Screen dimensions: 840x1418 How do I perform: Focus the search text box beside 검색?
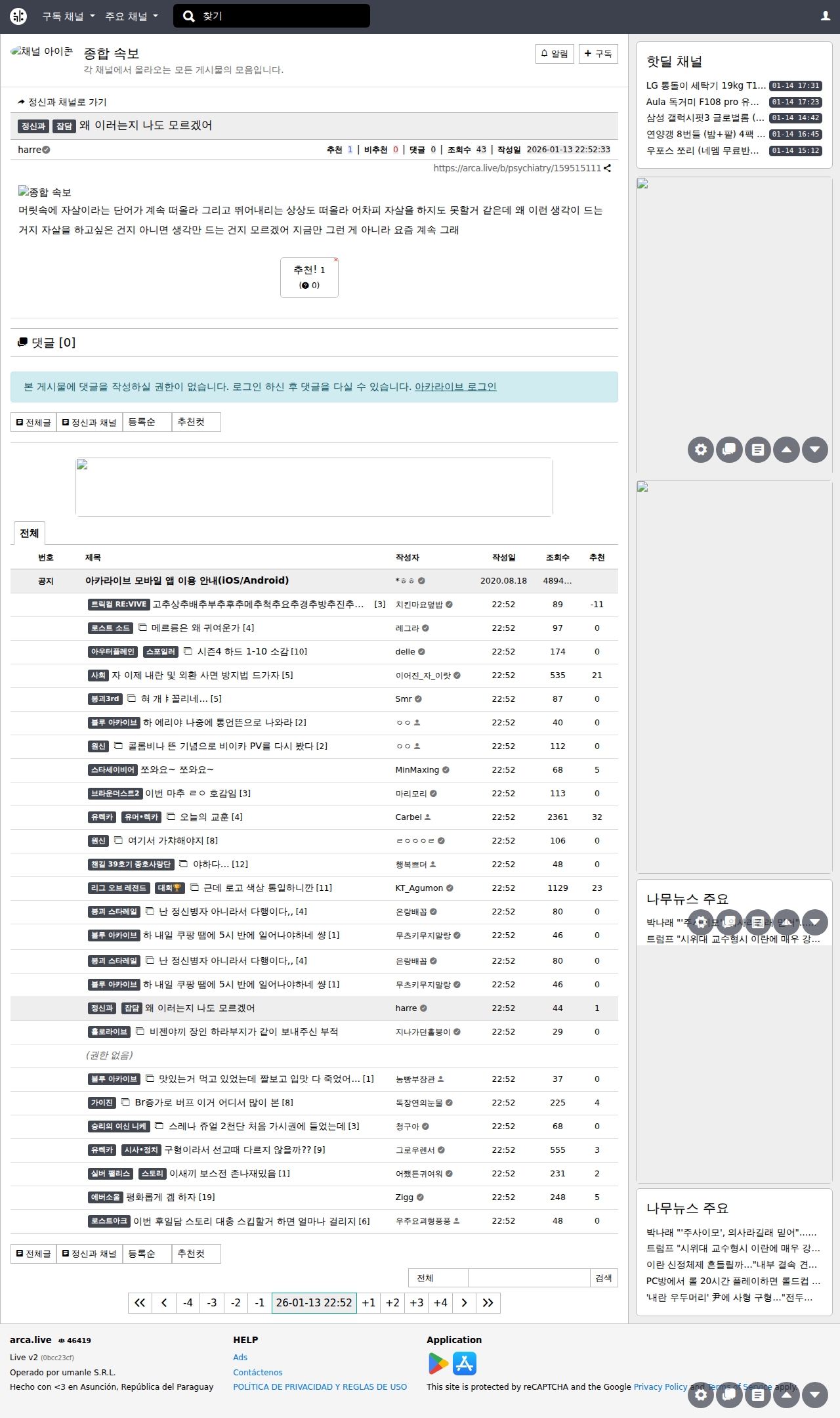pyautogui.click(x=529, y=1278)
